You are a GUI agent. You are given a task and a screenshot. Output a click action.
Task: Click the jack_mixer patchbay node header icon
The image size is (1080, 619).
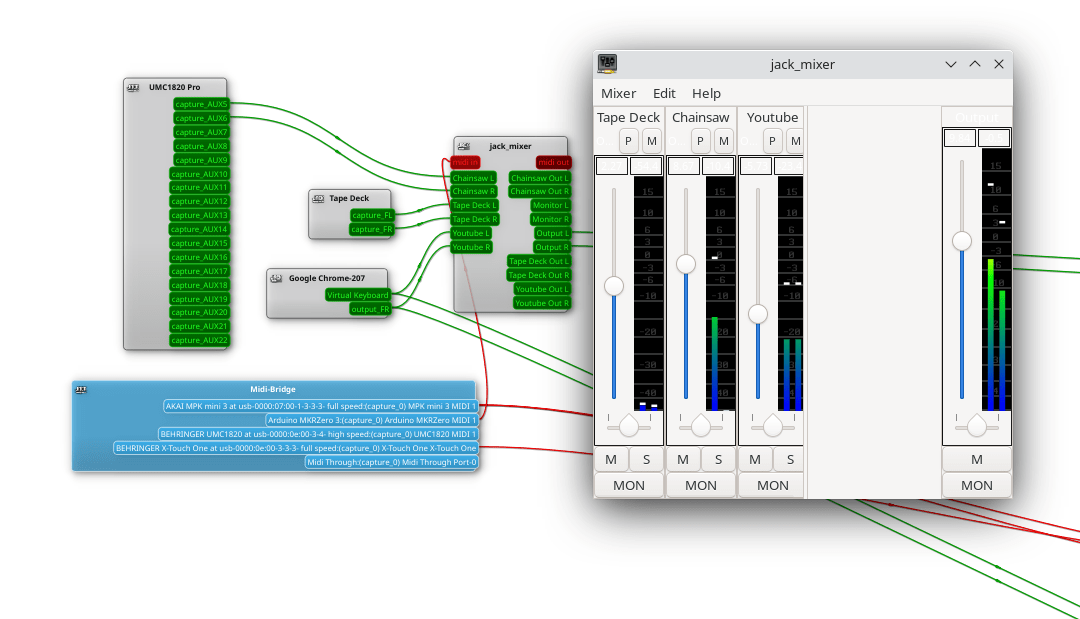[463, 144]
